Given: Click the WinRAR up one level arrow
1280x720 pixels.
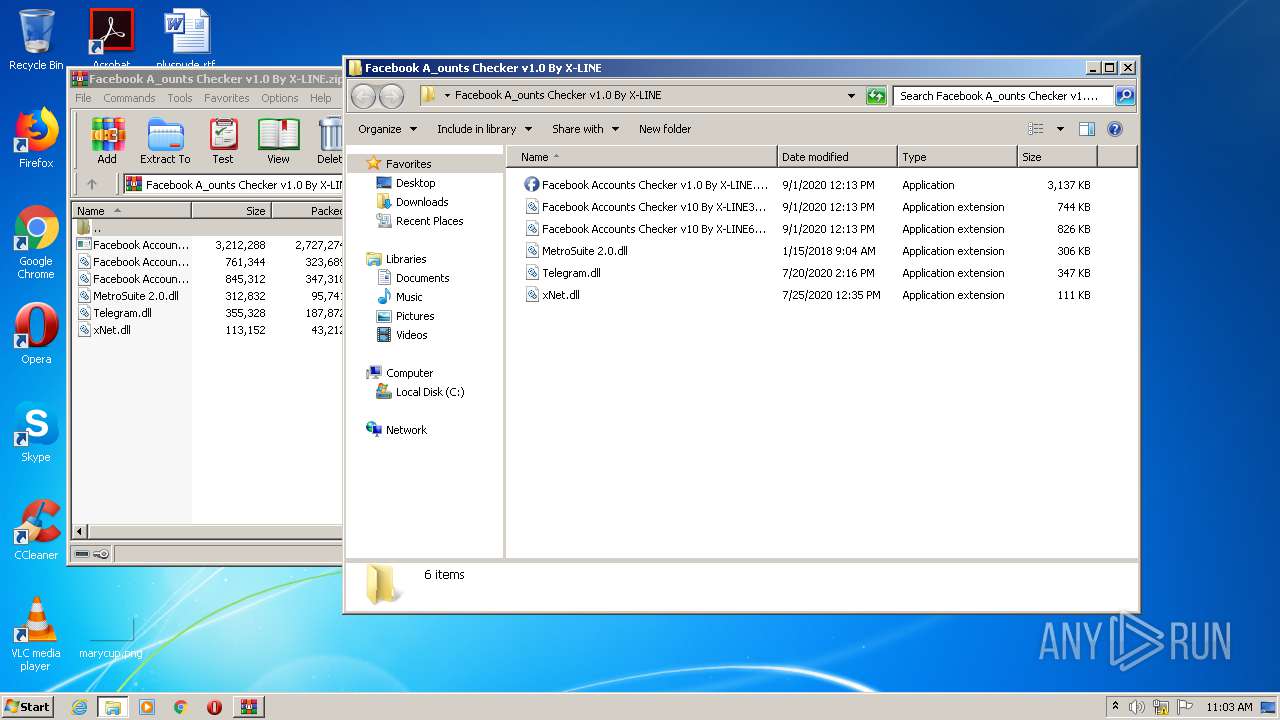Looking at the screenshot, I should pyautogui.click(x=92, y=184).
